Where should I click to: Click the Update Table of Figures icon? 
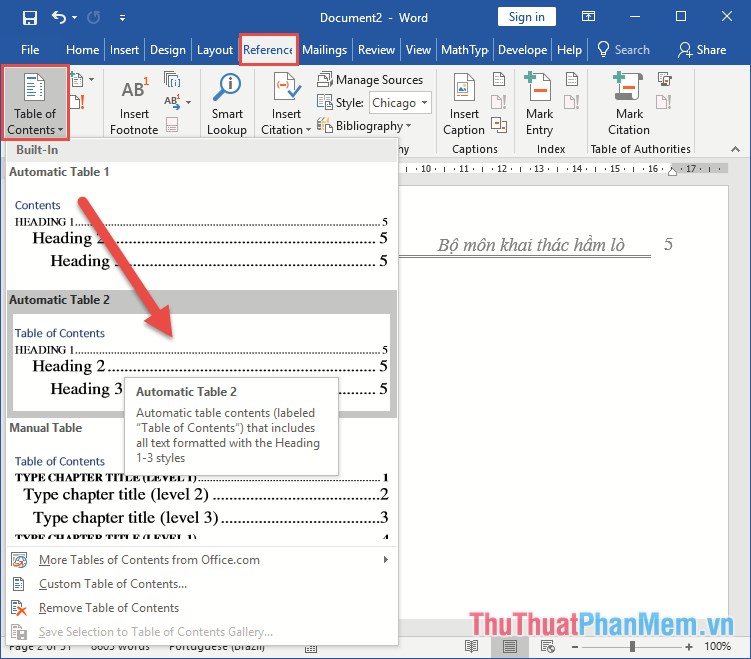point(499,102)
